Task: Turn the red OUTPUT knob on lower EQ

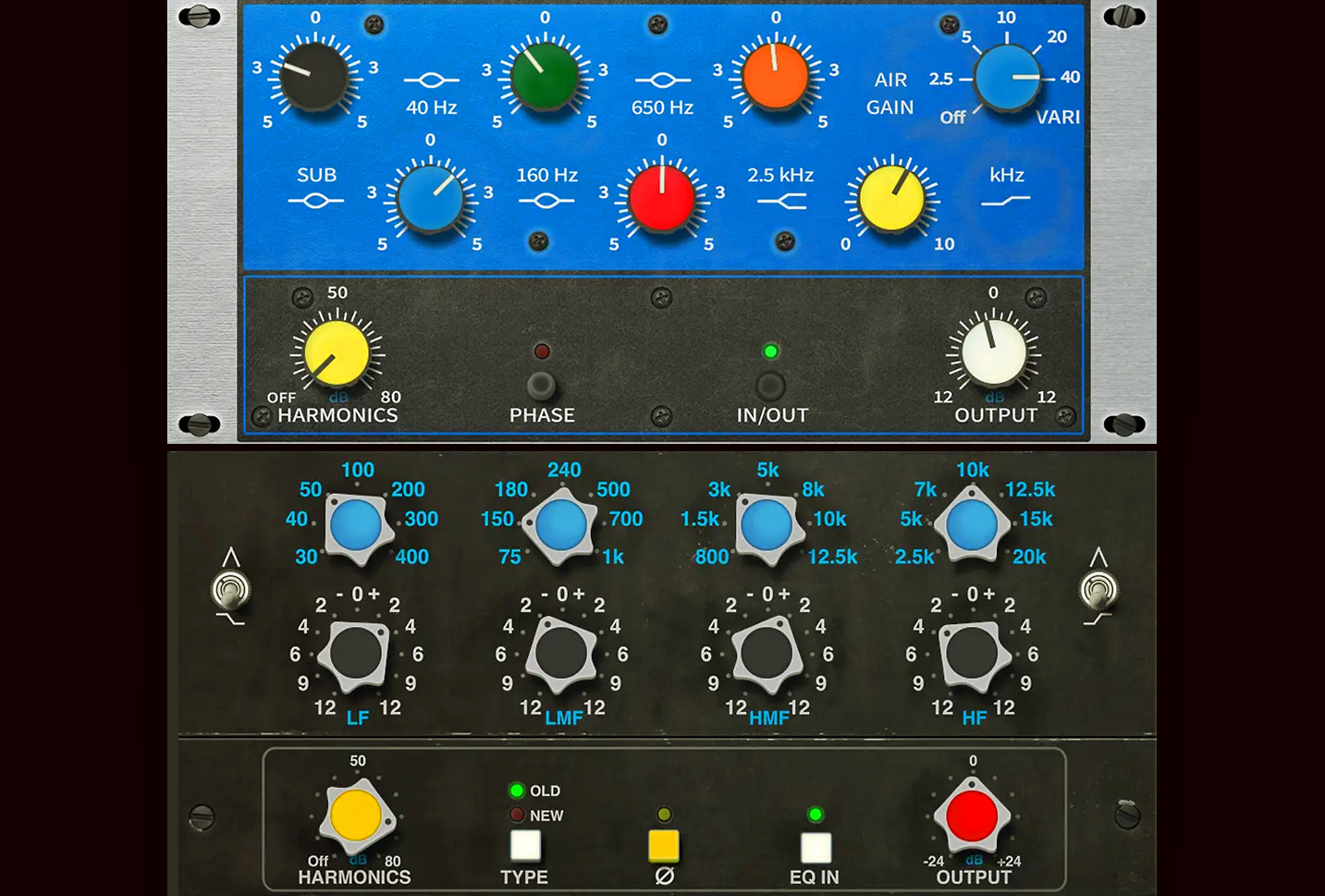Action: tap(972, 816)
